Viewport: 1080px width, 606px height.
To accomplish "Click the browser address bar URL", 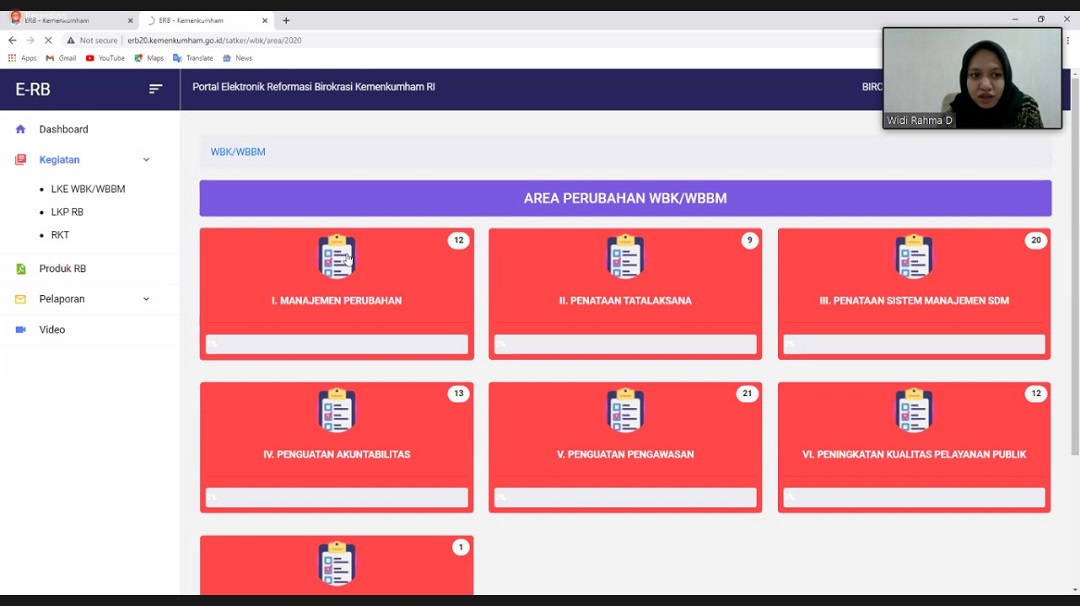I will (214, 40).
